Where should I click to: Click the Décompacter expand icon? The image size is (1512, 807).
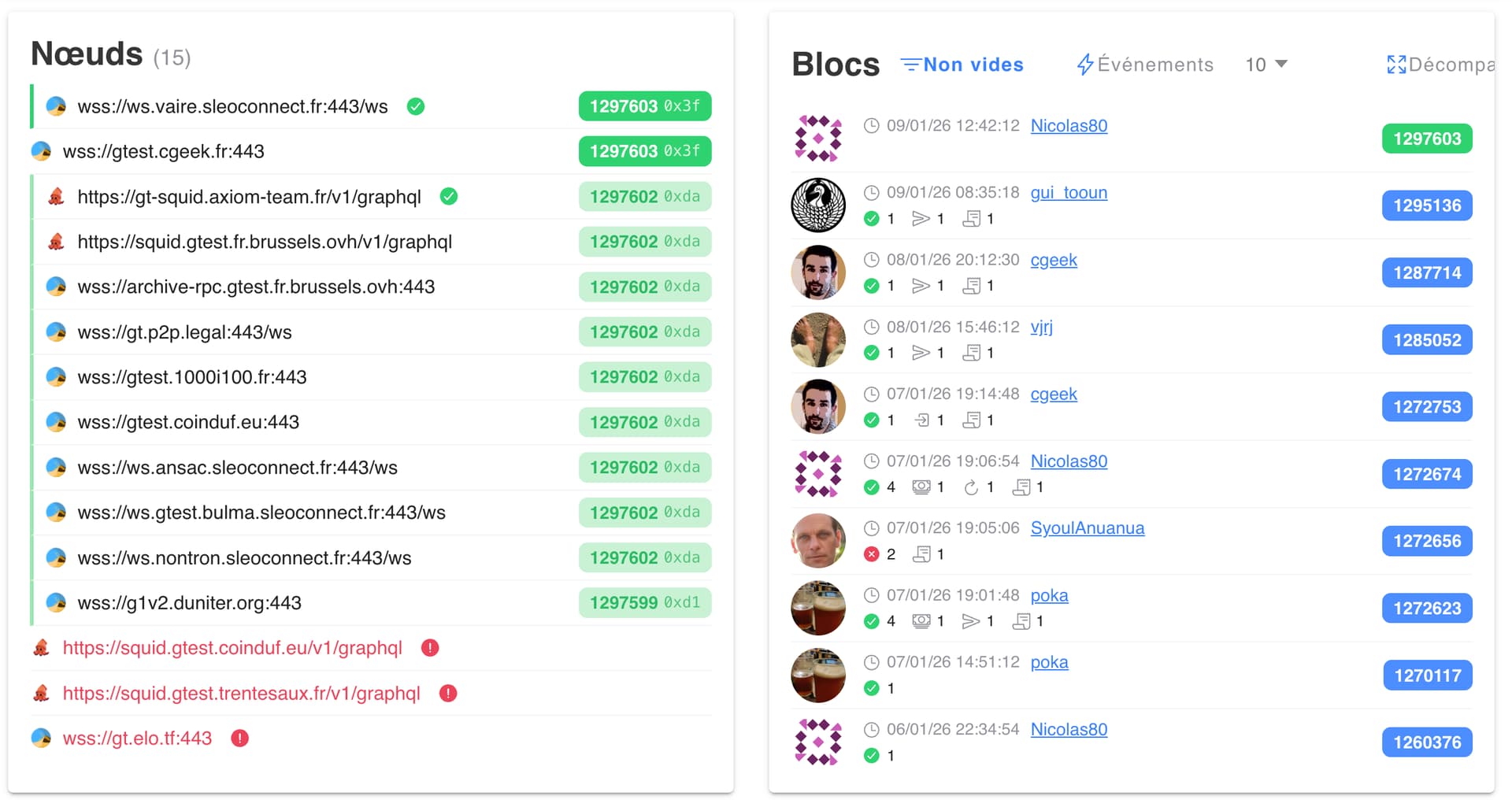pyautogui.click(x=1396, y=65)
